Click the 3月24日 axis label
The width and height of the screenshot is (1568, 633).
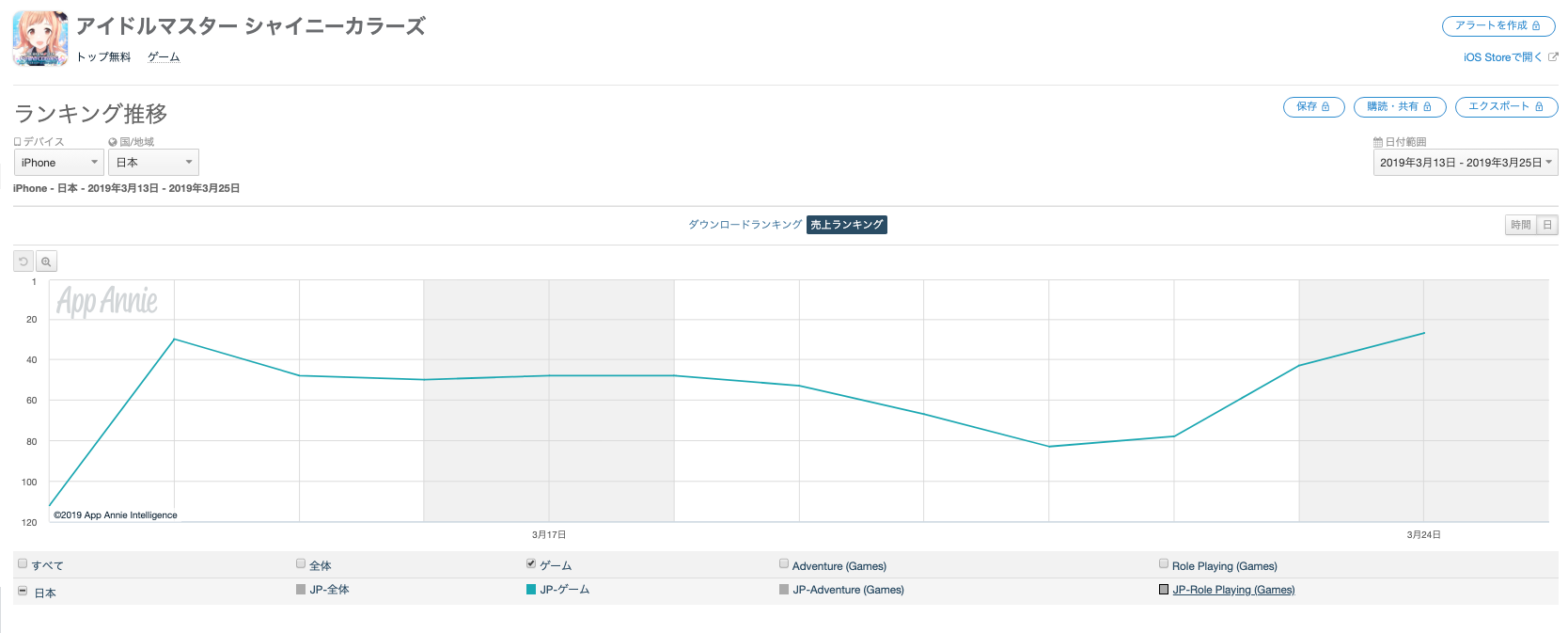[1423, 534]
